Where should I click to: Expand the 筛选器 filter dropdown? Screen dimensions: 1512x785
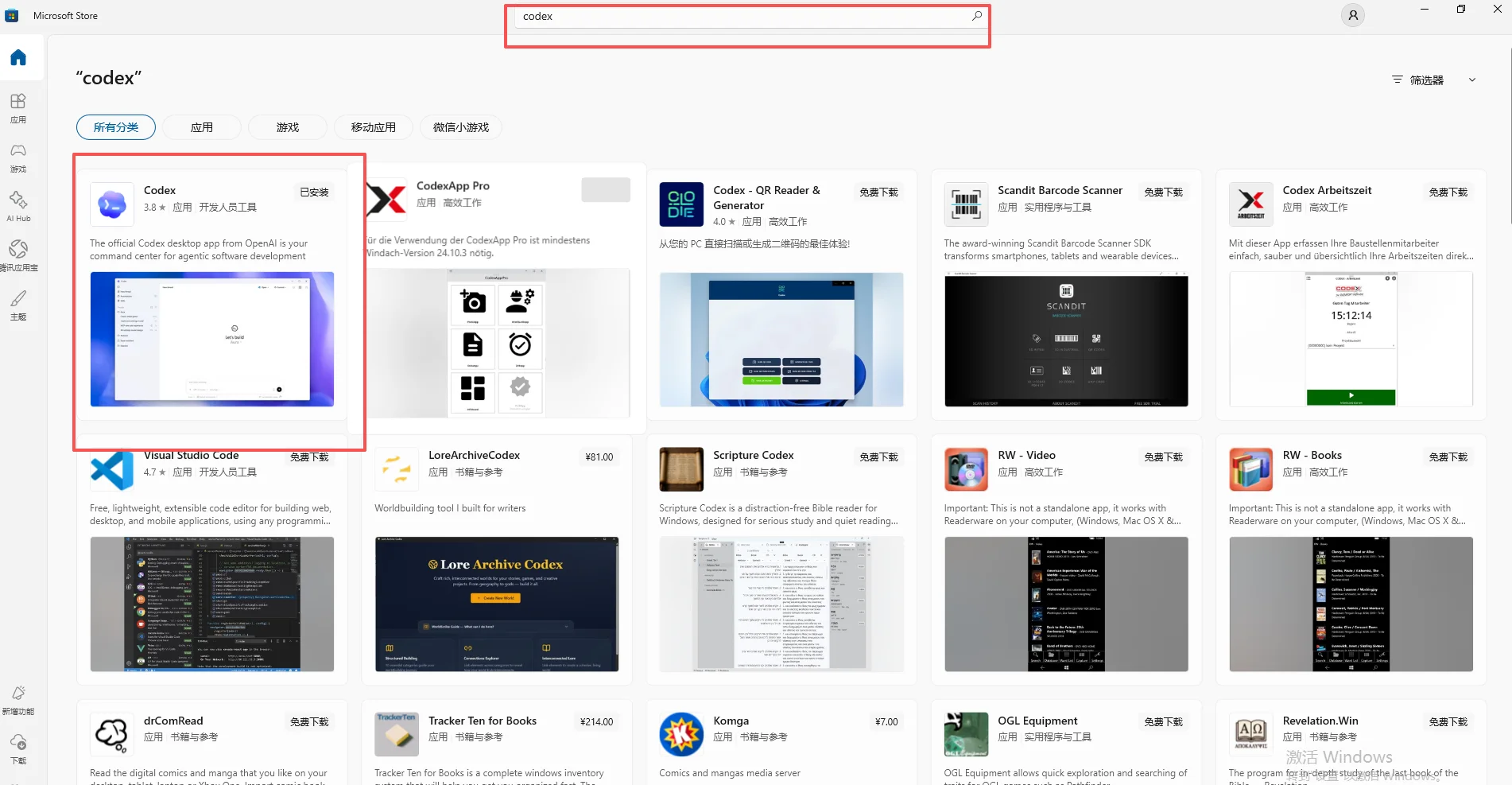point(1434,80)
